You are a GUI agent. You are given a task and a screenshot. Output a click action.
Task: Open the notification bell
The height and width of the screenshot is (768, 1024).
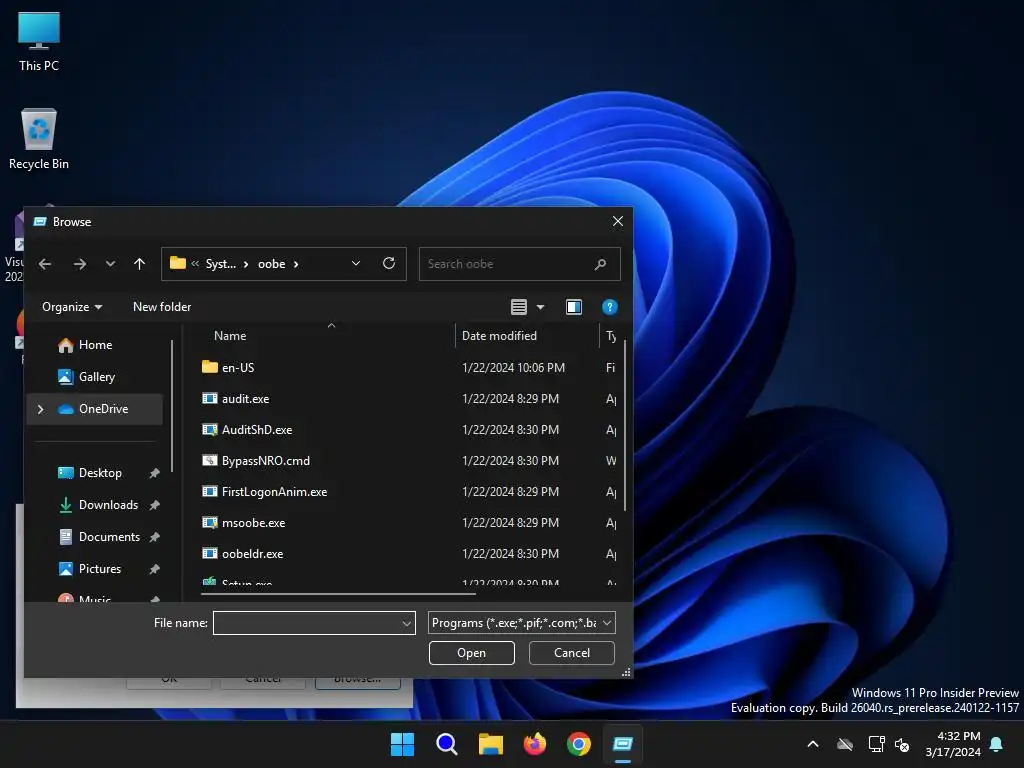pos(997,744)
